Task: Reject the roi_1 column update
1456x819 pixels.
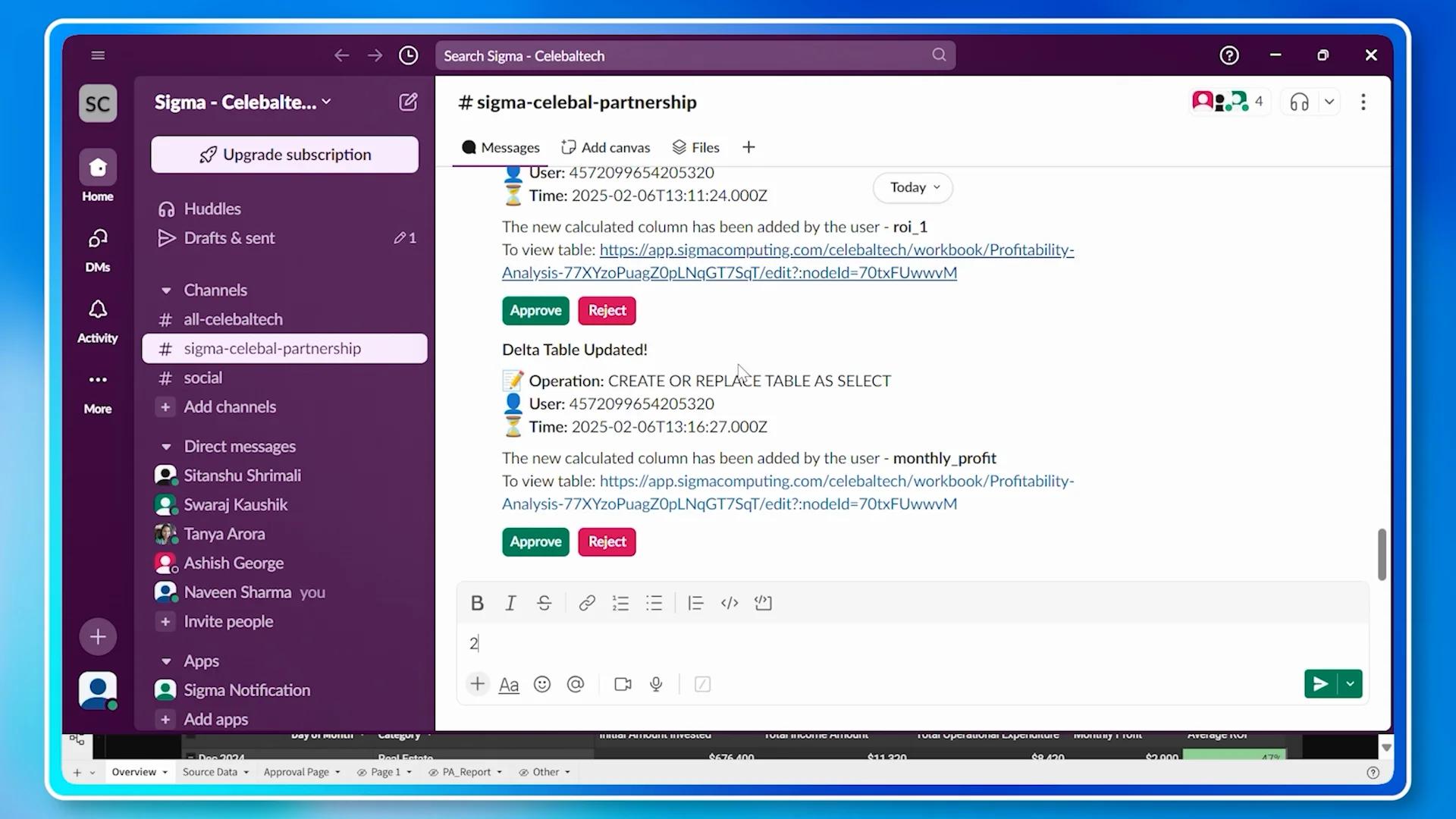Action: click(607, 311)
